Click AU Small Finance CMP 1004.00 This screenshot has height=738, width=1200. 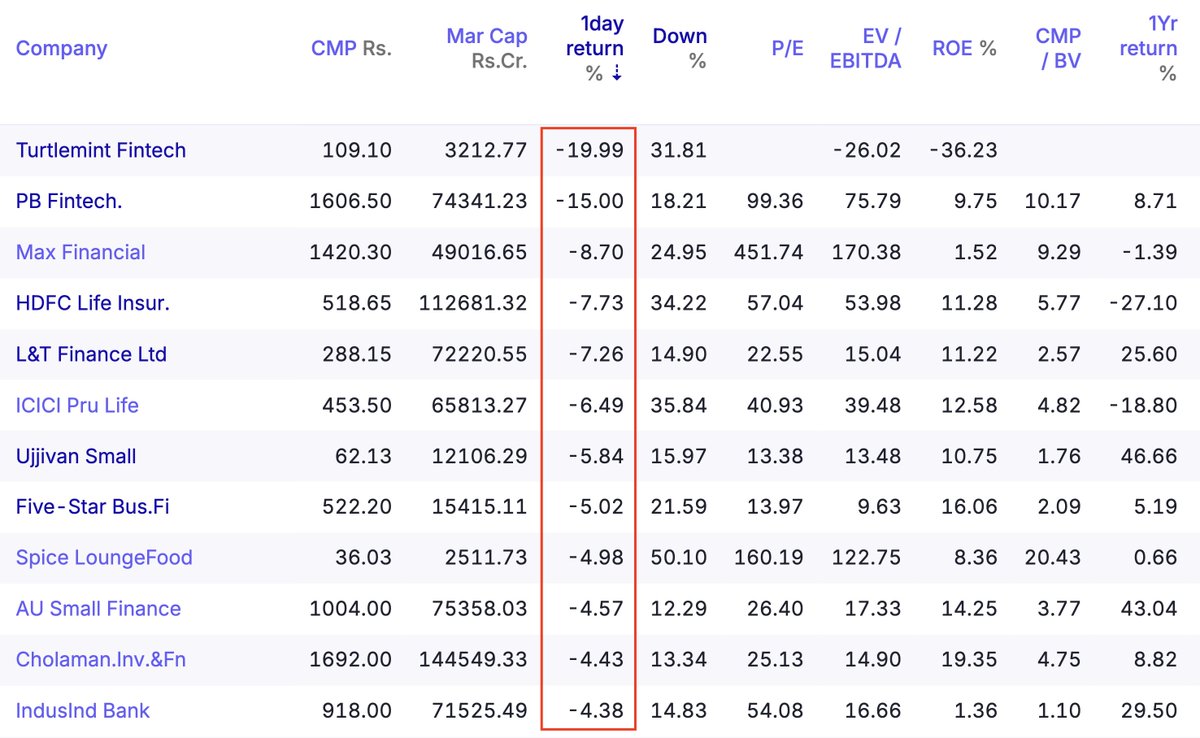click(351, 609)
